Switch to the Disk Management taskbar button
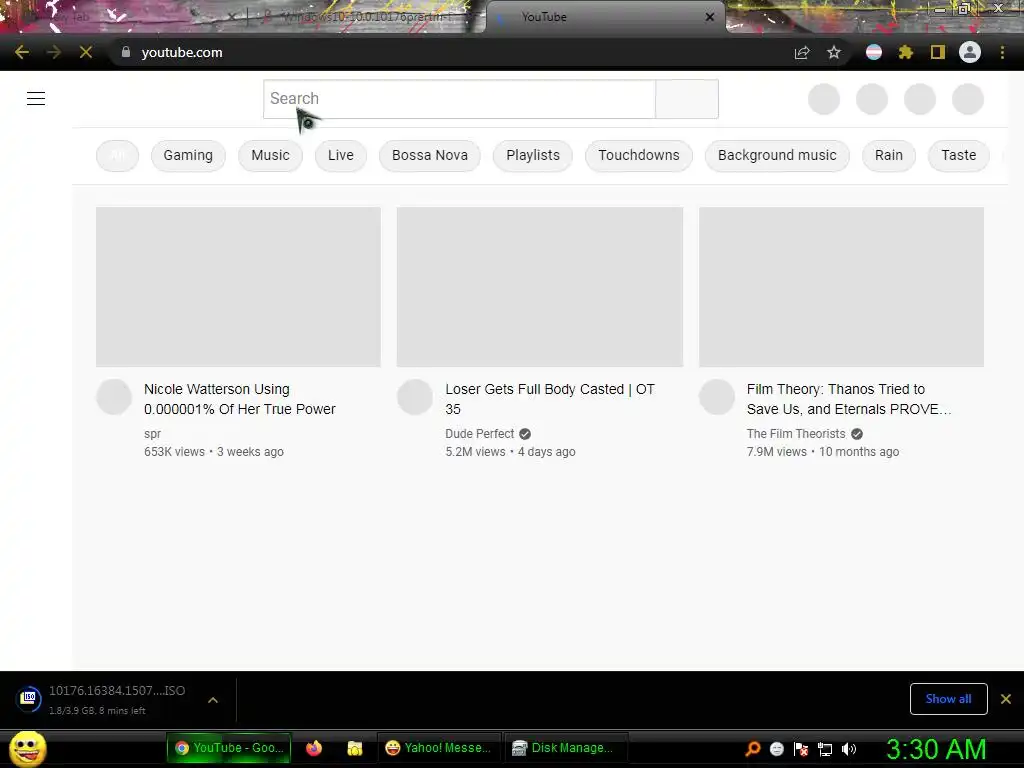This screenshot has height=768, width=1024. (x=566, y=748)
